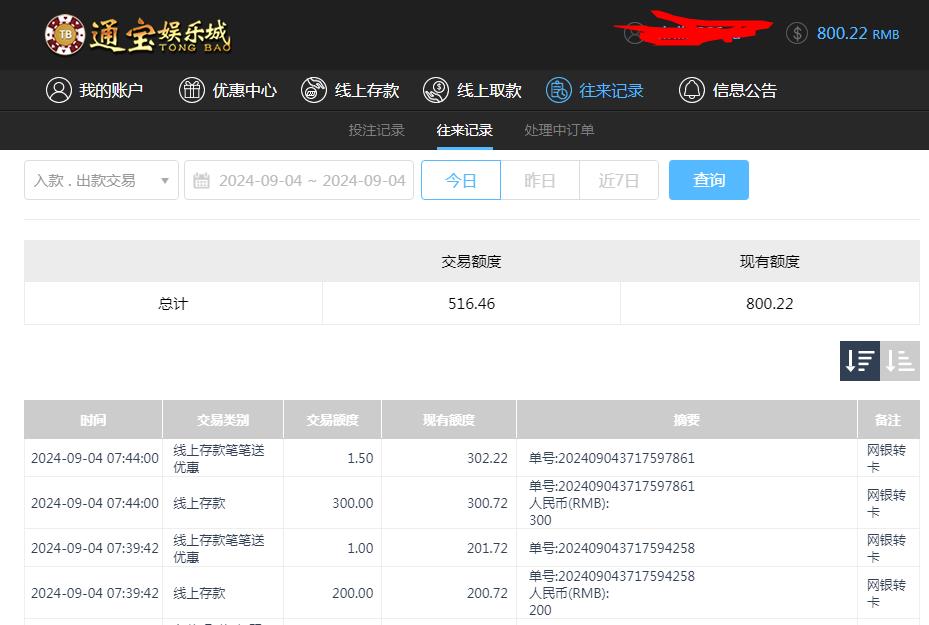The width and height of the screenshot is (929, 625).
Task: Click the RMB currency dollar icon
Action: (x=796, y=33)
